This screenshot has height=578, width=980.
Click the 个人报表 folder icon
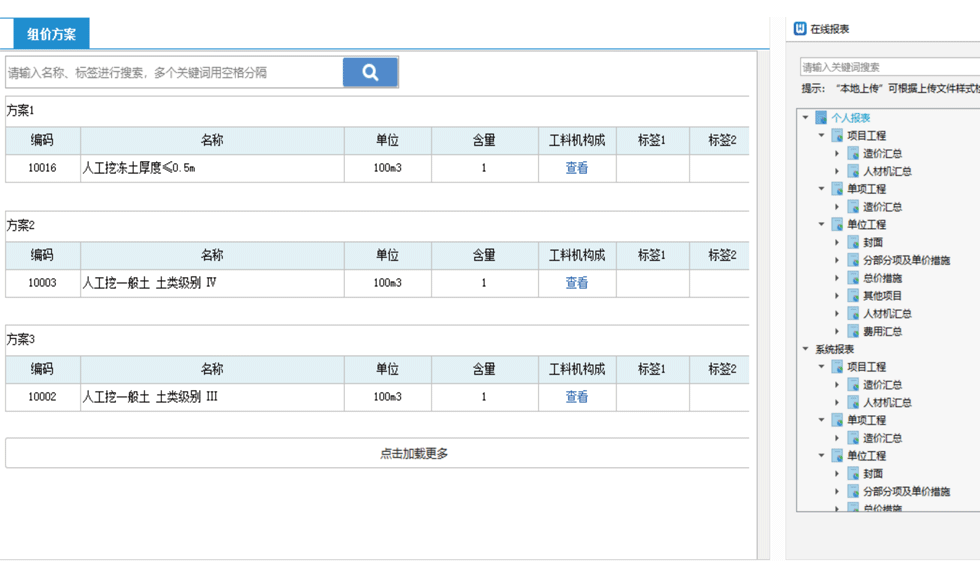[821, 118]
